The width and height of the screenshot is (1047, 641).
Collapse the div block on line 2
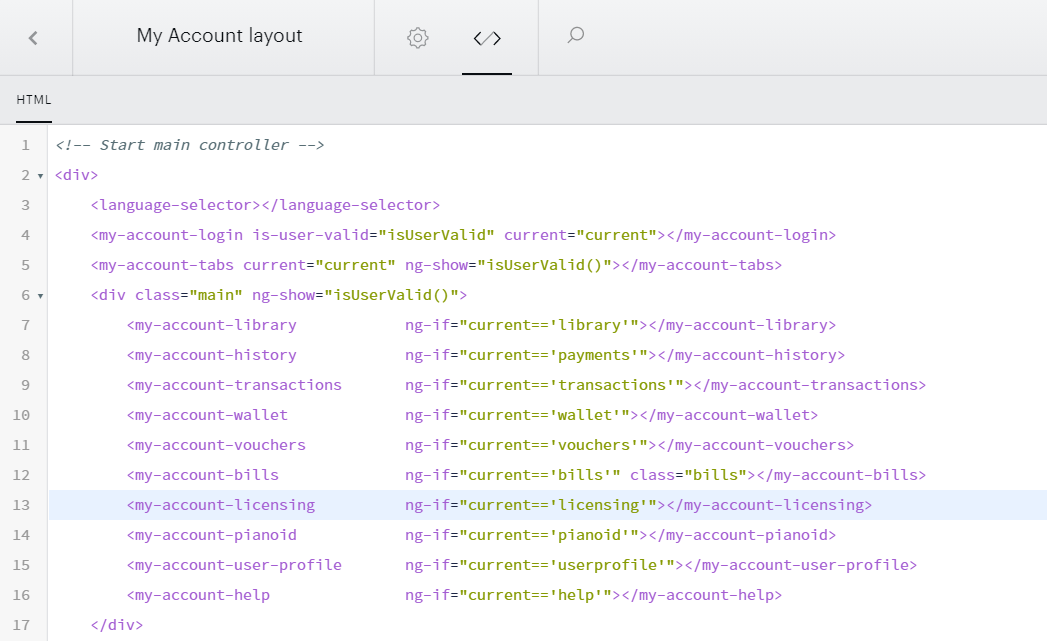tap(41, 176)
